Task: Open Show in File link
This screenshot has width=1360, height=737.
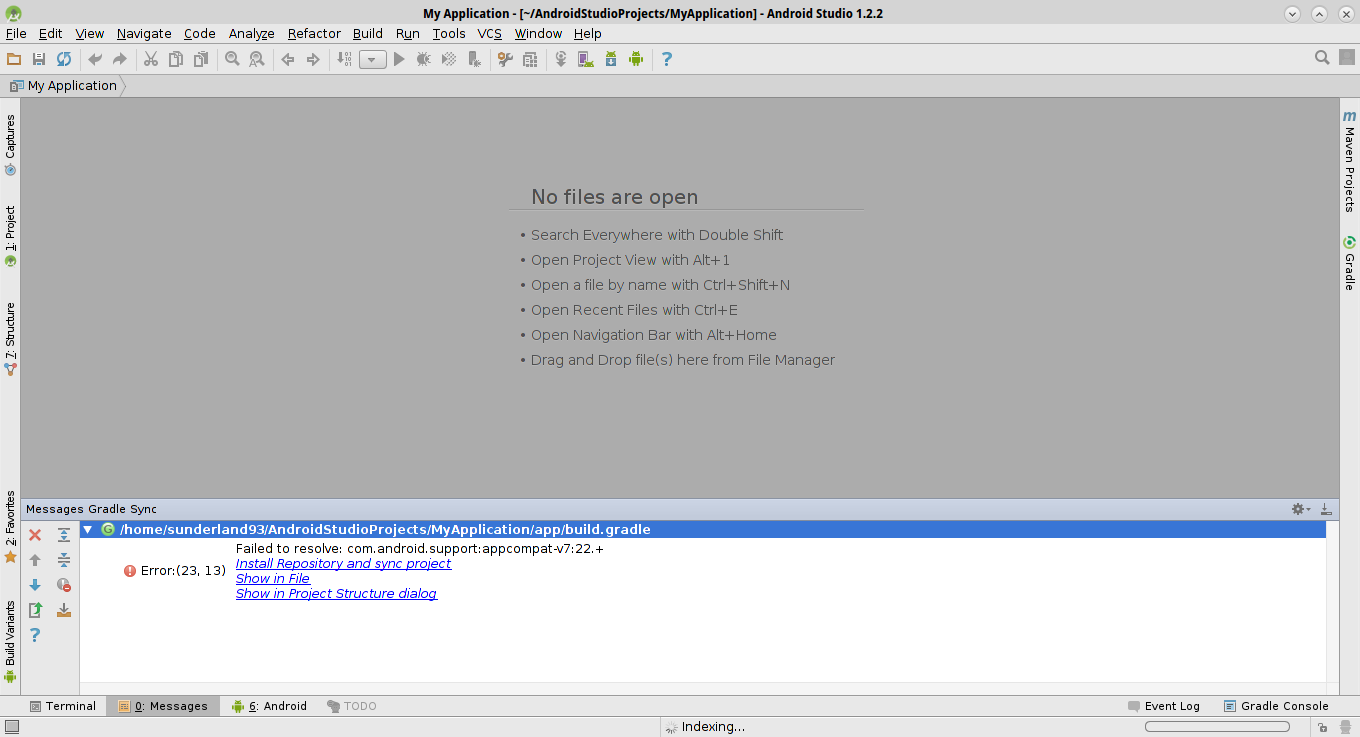Action: 272,578
